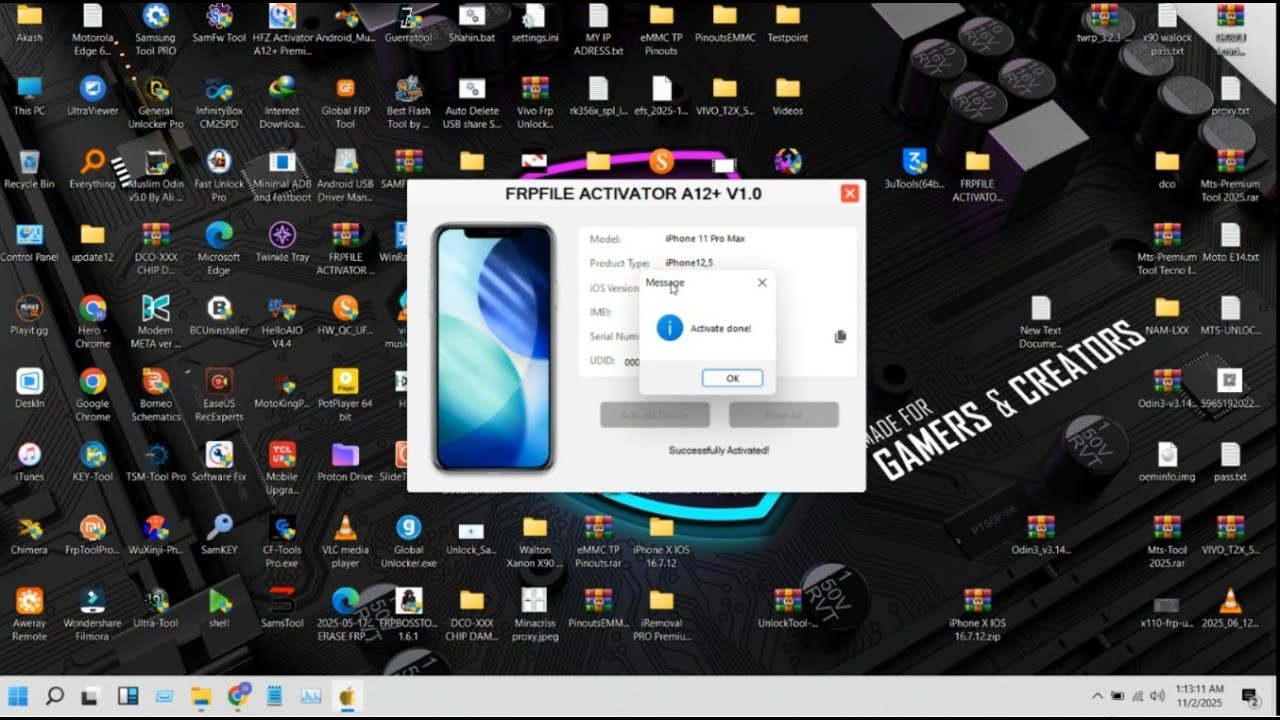The width and height of the screenshot is (1280, 720).
Task: Open the notification center in the system tray
Action: 1250,696
